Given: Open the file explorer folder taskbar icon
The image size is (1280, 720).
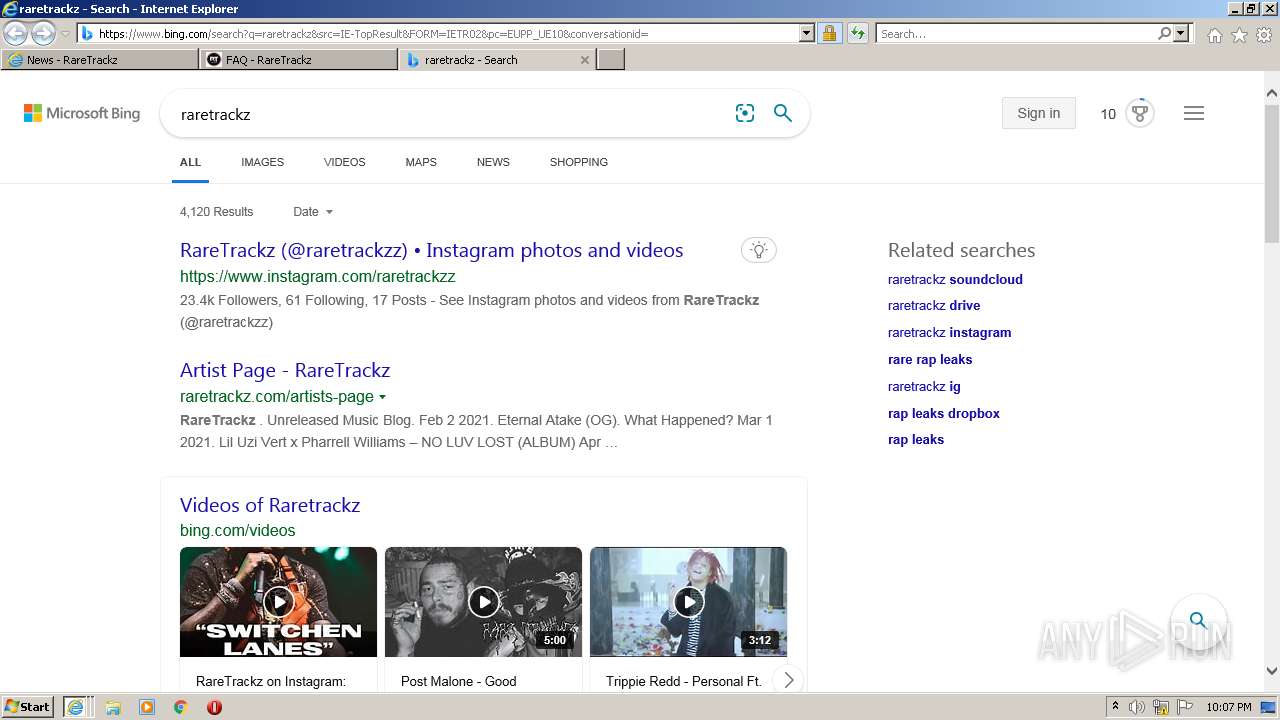Looking at the screenshot, I should tap(113, 707).
